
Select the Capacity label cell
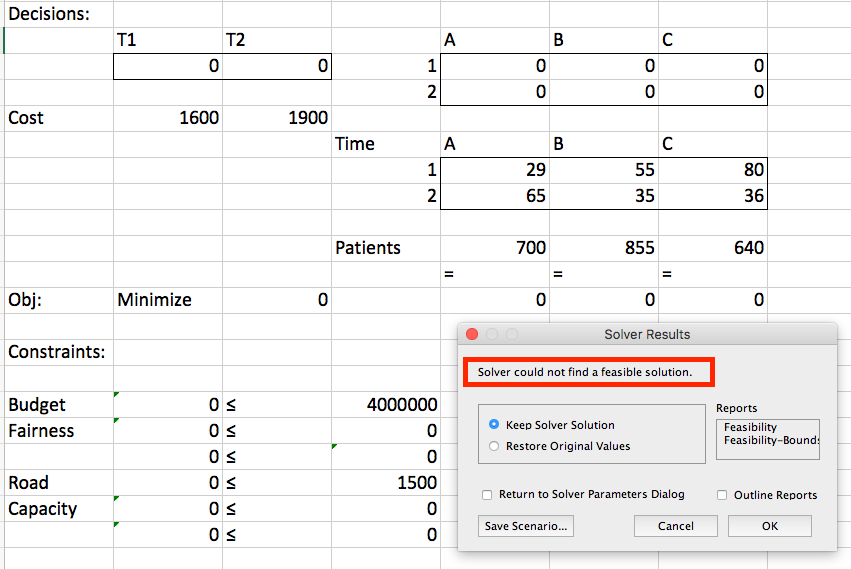[59, 509]
